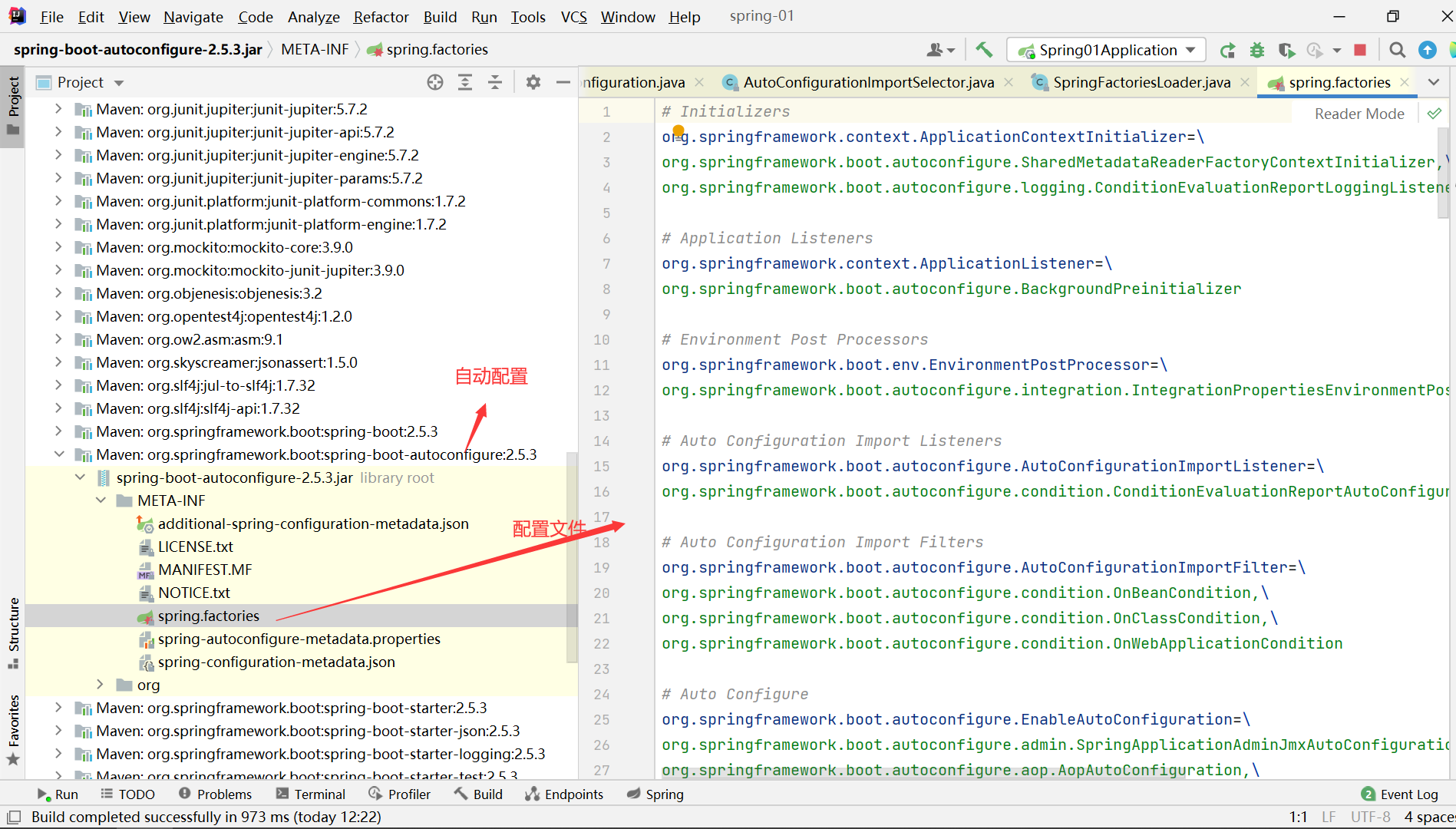The width and height of the screenshot is (1456, 829).
Task: Click the green inspection checkmark in editor
Action: coord(1434,114)
